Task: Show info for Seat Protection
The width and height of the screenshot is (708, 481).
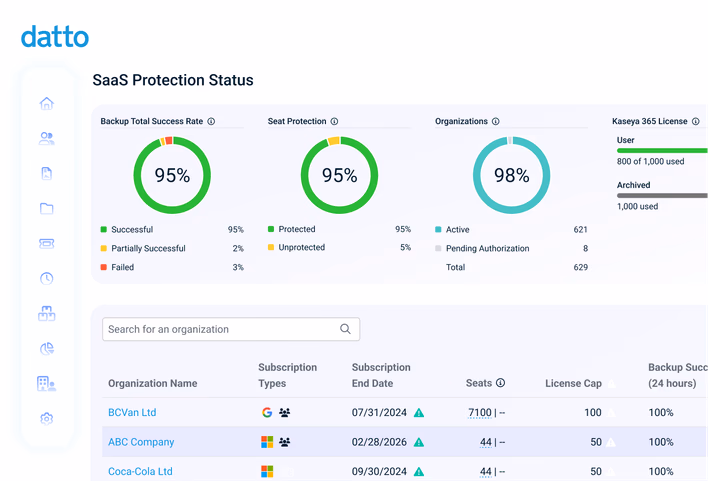Action: pos(335,121)
